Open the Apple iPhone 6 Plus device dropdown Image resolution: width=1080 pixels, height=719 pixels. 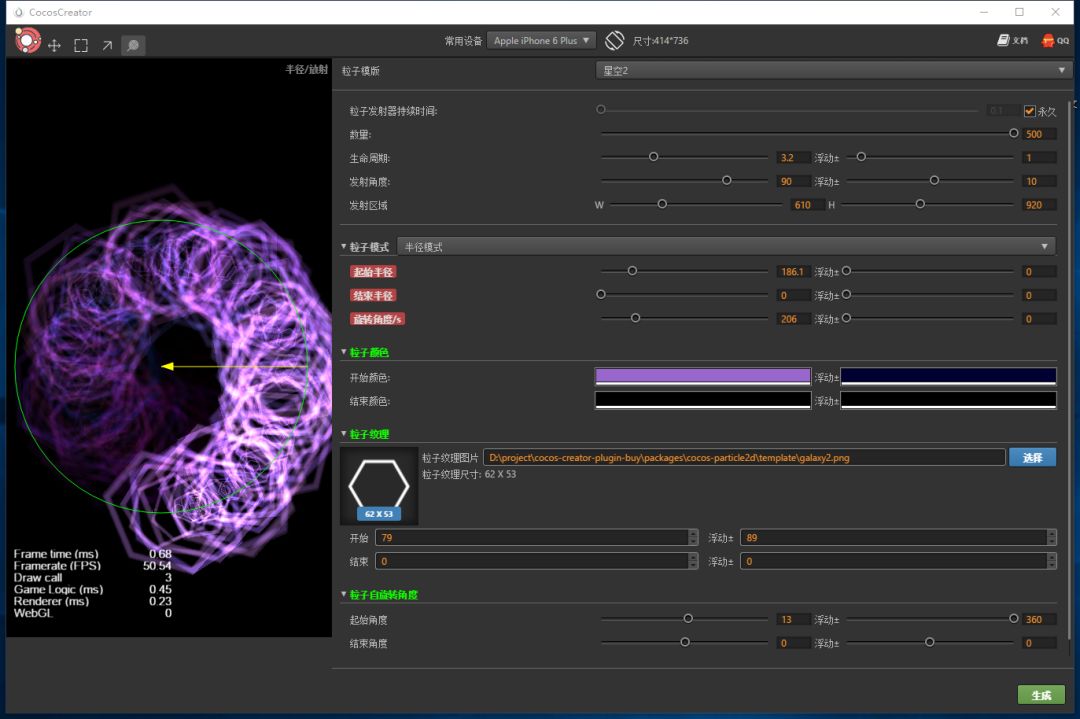[541, 41]
